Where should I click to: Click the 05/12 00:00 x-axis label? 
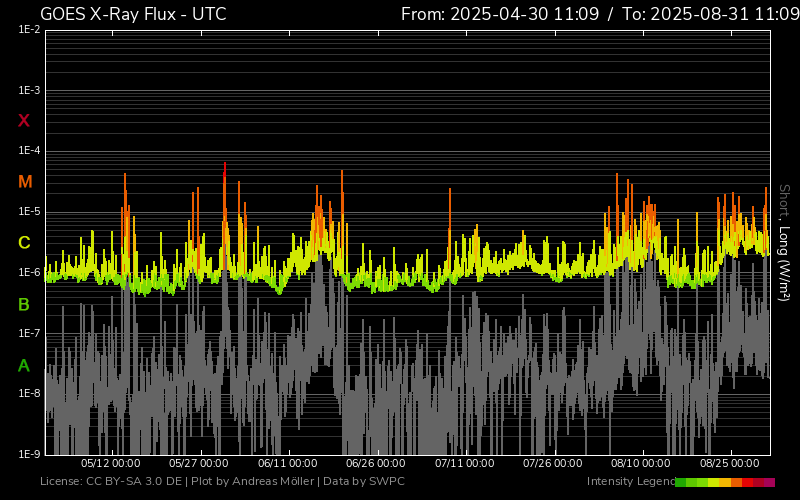[111, 464]
